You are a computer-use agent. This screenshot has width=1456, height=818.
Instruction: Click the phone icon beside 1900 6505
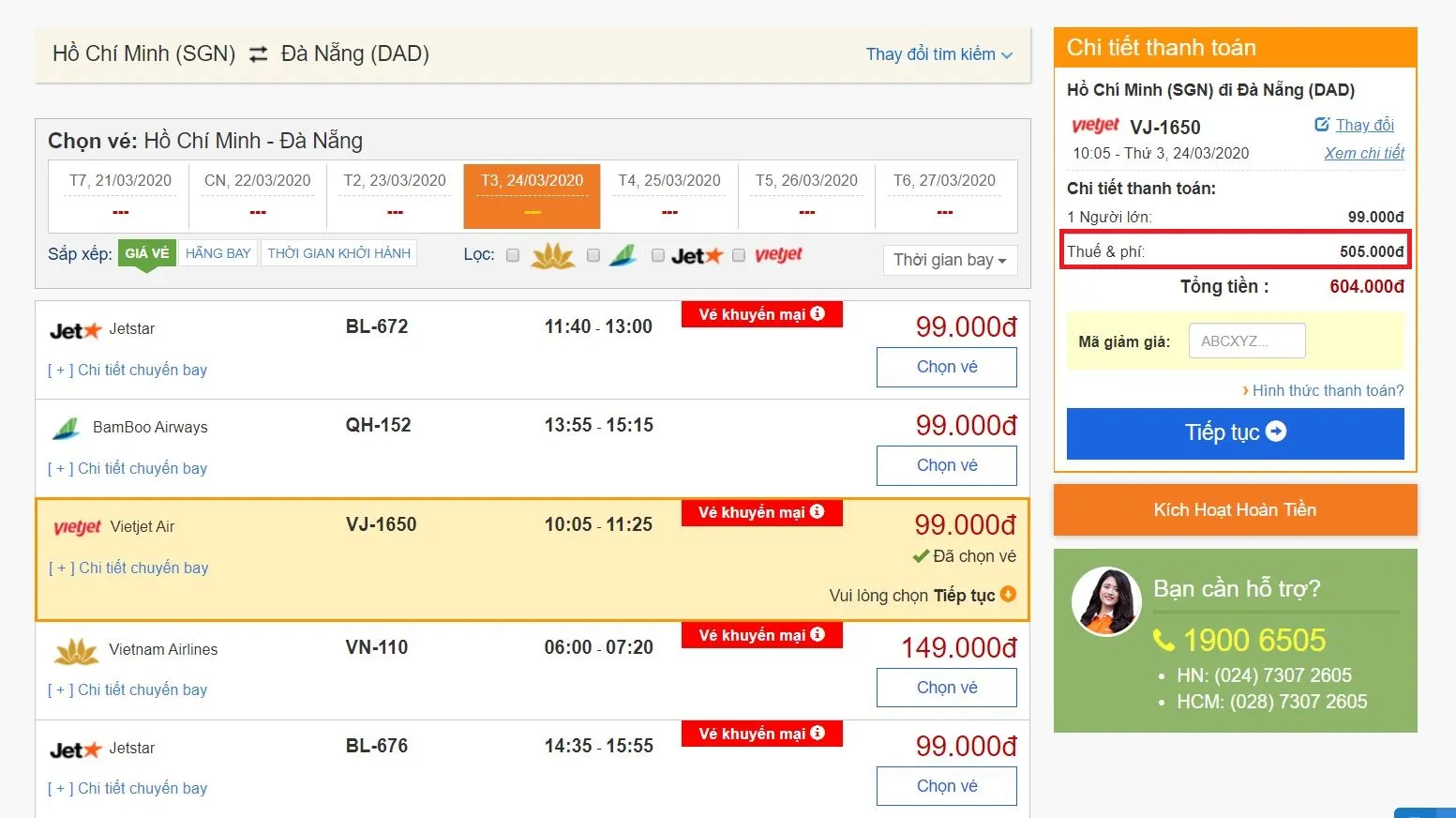(1163, 641)
